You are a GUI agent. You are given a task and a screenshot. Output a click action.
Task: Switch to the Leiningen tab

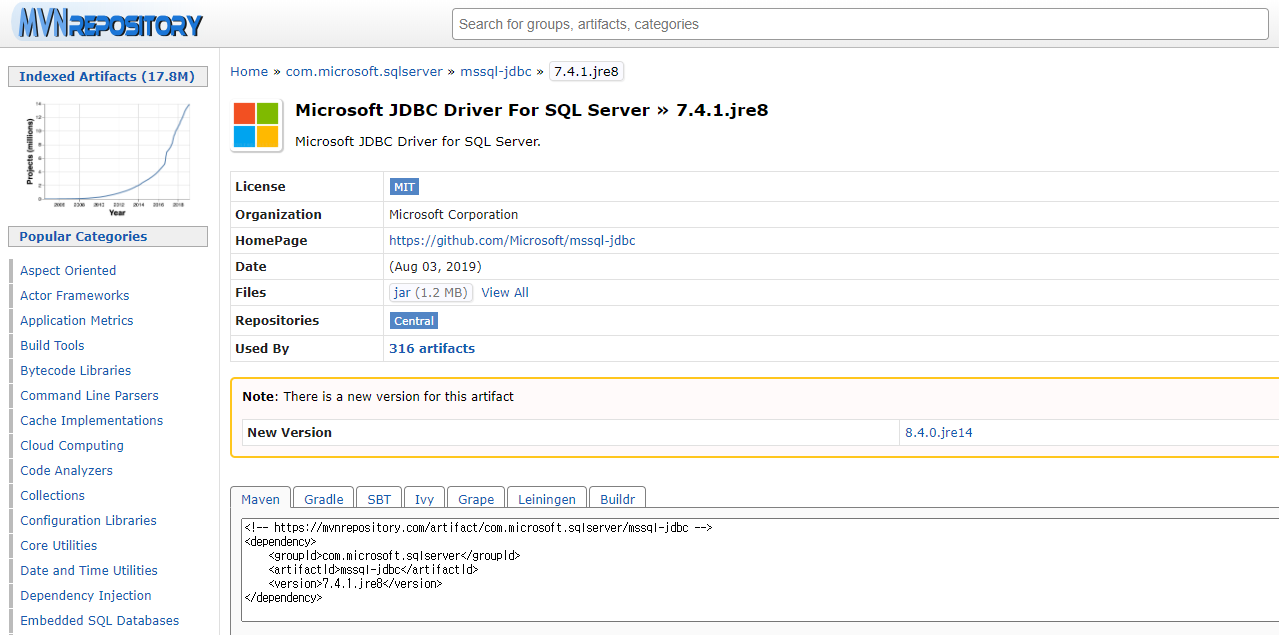click(547, 499)
